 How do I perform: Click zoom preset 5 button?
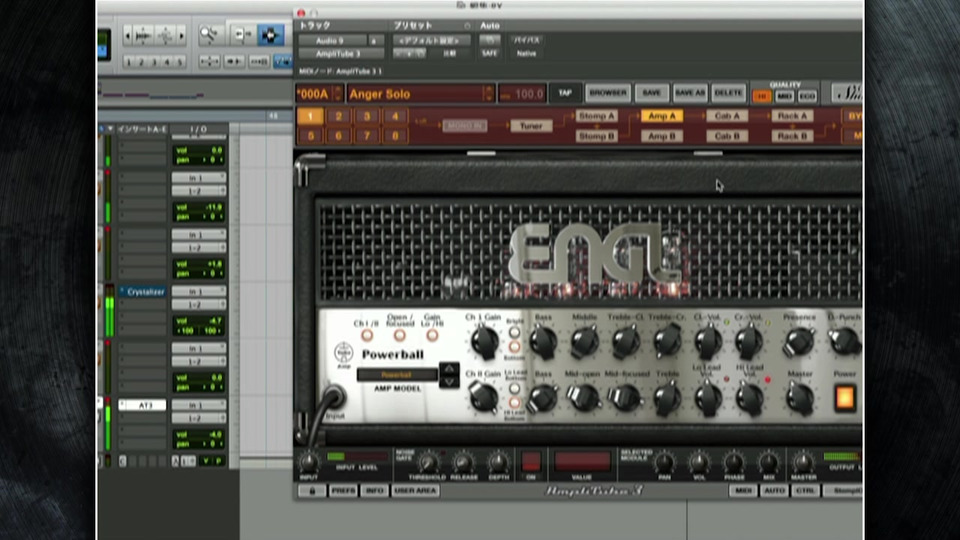(x=179, y=62)
